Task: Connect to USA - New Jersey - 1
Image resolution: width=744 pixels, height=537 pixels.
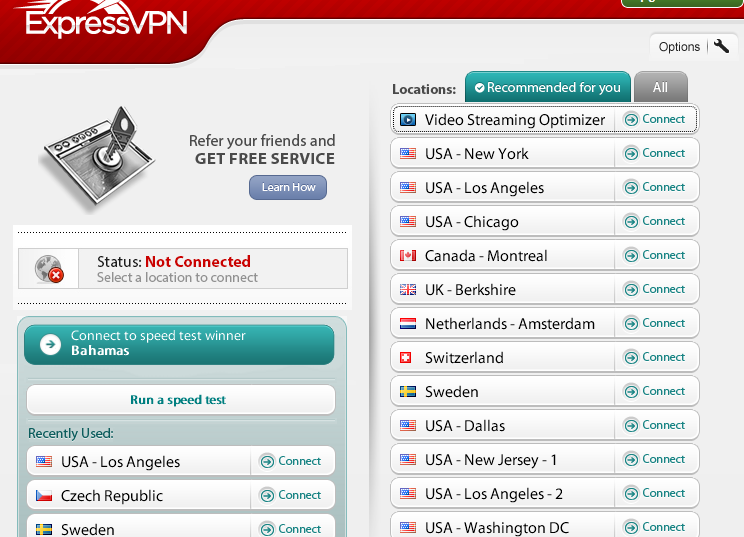Action: 655,459
